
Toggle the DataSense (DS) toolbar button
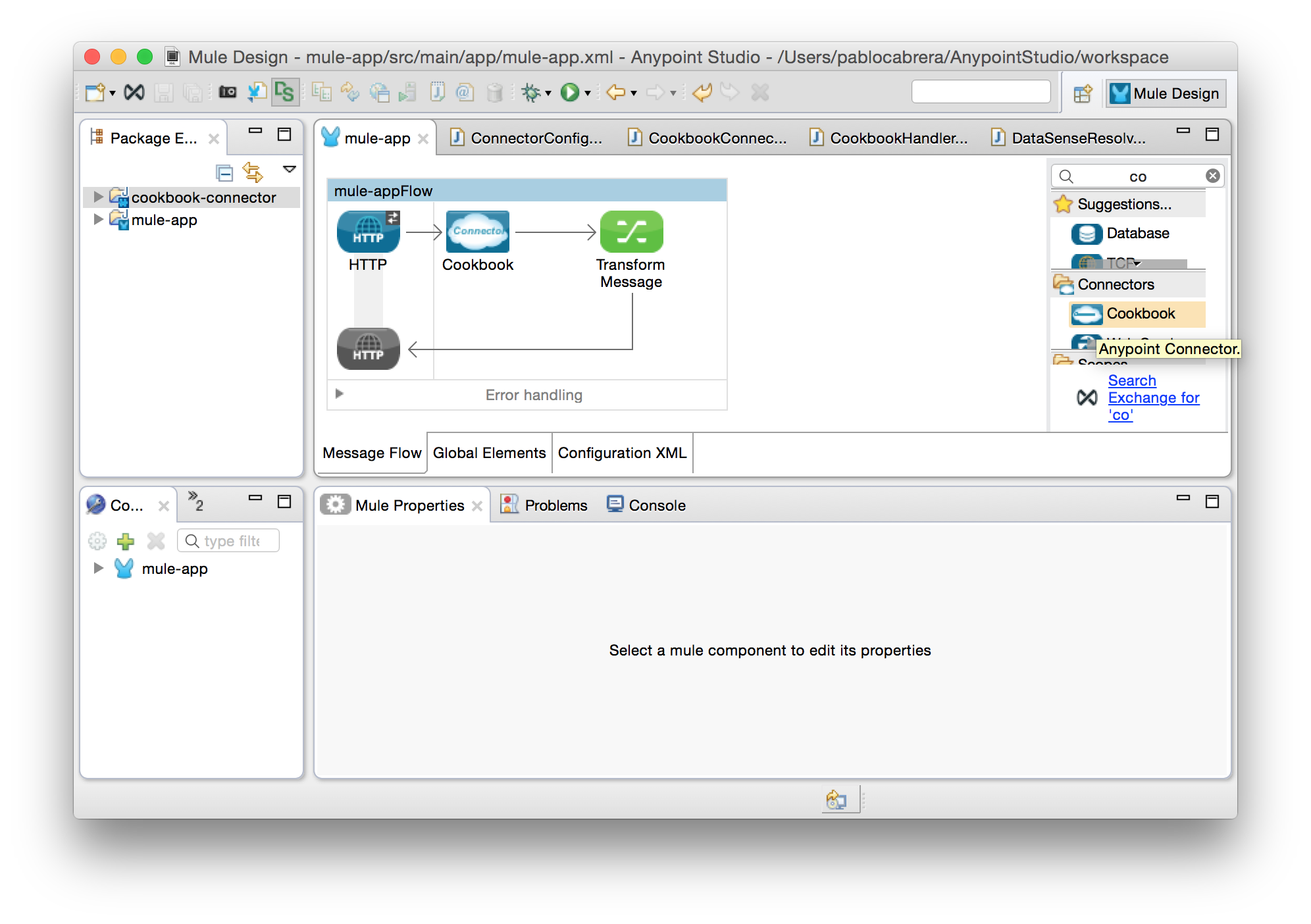point(284,92)
